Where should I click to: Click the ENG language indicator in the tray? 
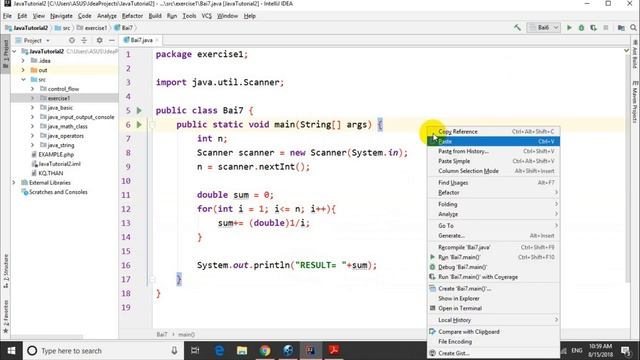click(x=577, y=351)
